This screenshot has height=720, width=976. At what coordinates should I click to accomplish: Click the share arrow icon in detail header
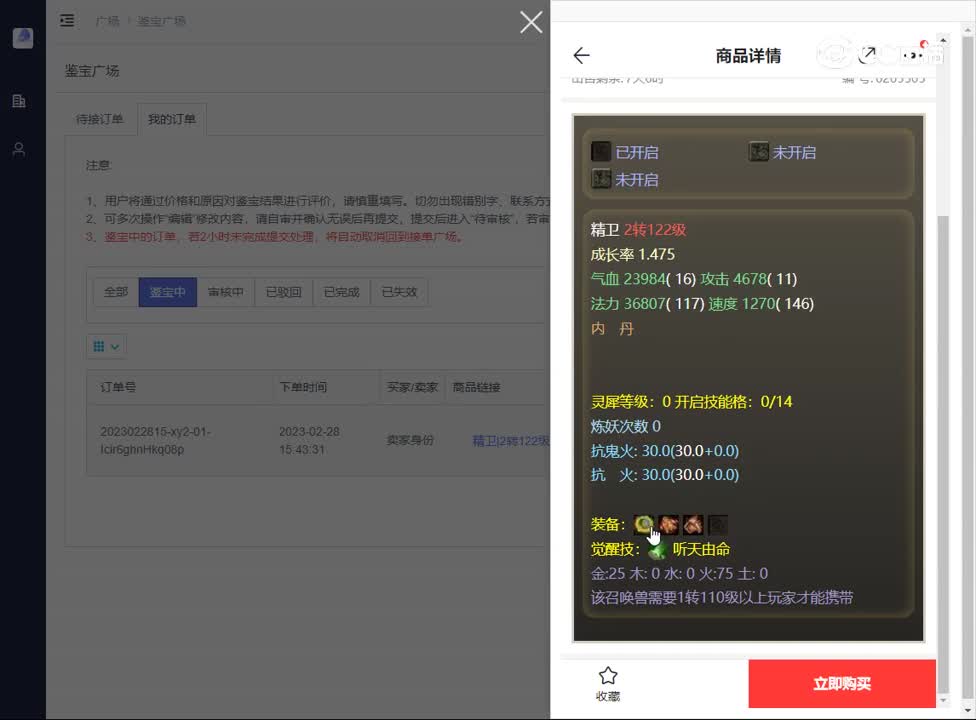point(867,55)
